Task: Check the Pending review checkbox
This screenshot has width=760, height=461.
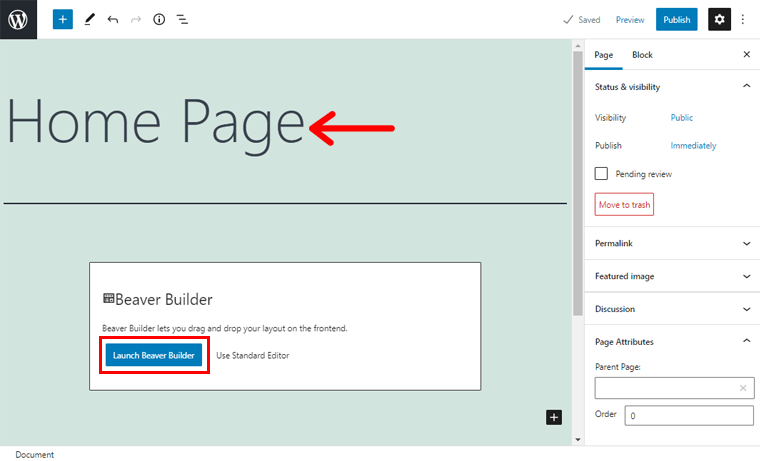Action: [x=601, y=174]
